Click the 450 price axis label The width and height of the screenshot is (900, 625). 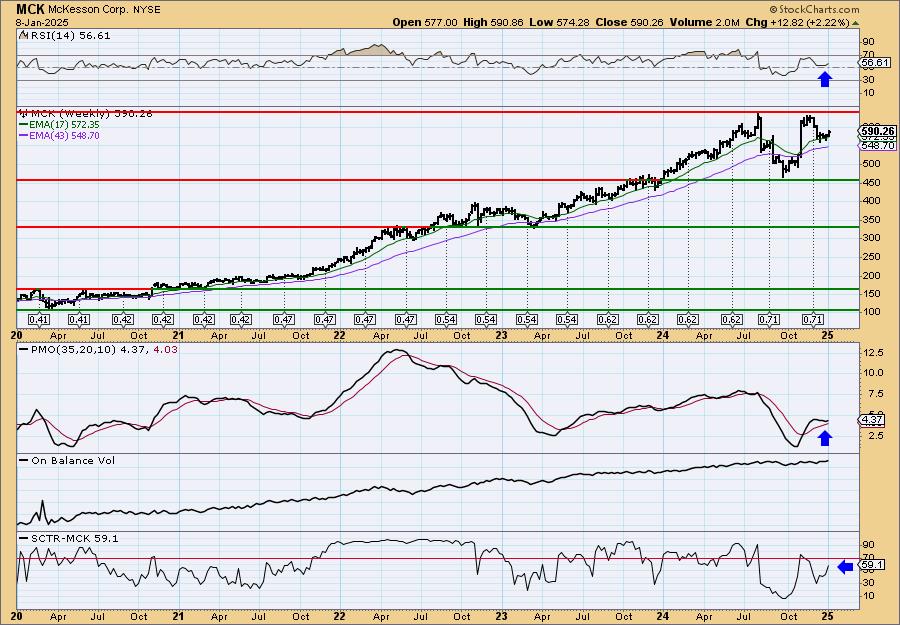pyautogui.click(x=871, y=183)
